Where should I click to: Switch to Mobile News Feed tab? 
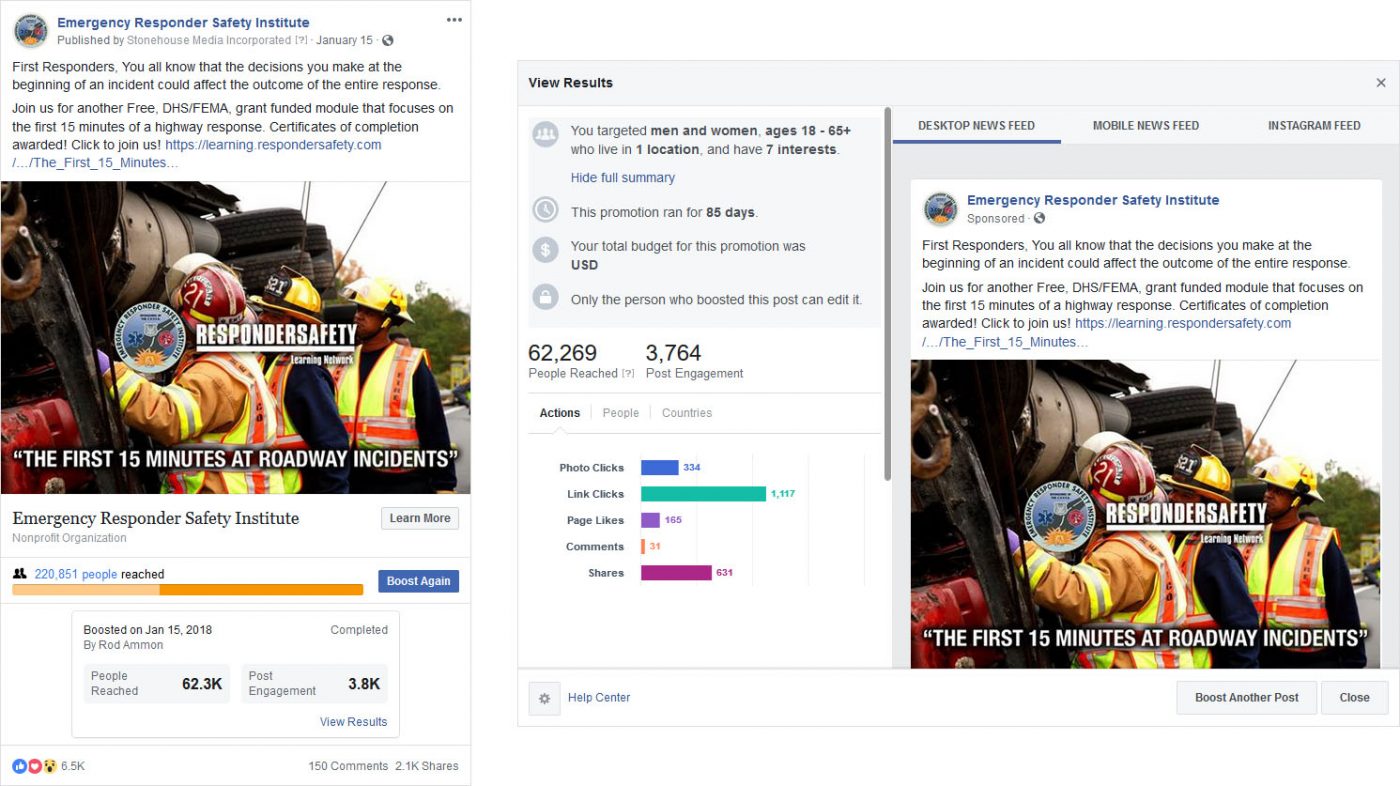coord(1145,126)
